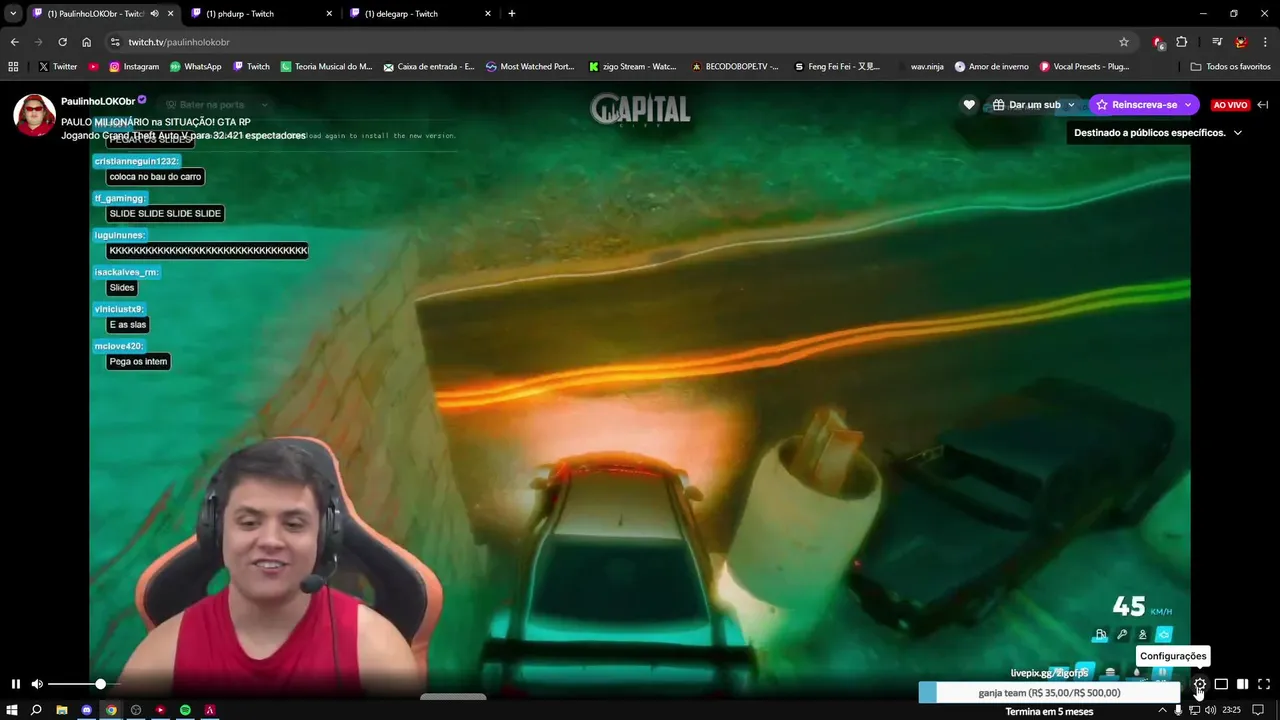Open the Most Watched Port... bookmark
The image size is (1280, 720).
(530, 67)
